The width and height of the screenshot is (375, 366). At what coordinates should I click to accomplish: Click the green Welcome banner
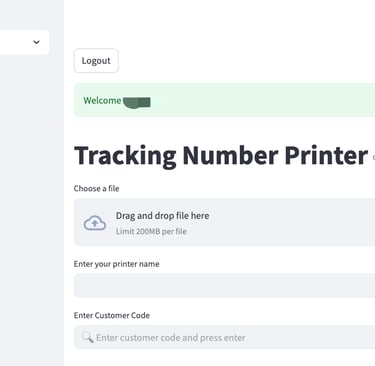tap(224, 100)
